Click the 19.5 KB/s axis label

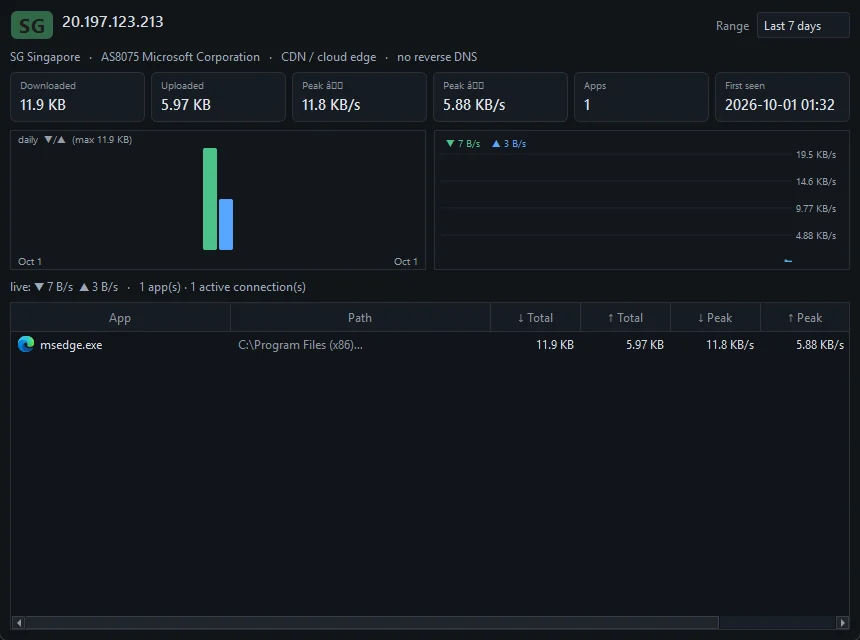(x=816, y=155)
